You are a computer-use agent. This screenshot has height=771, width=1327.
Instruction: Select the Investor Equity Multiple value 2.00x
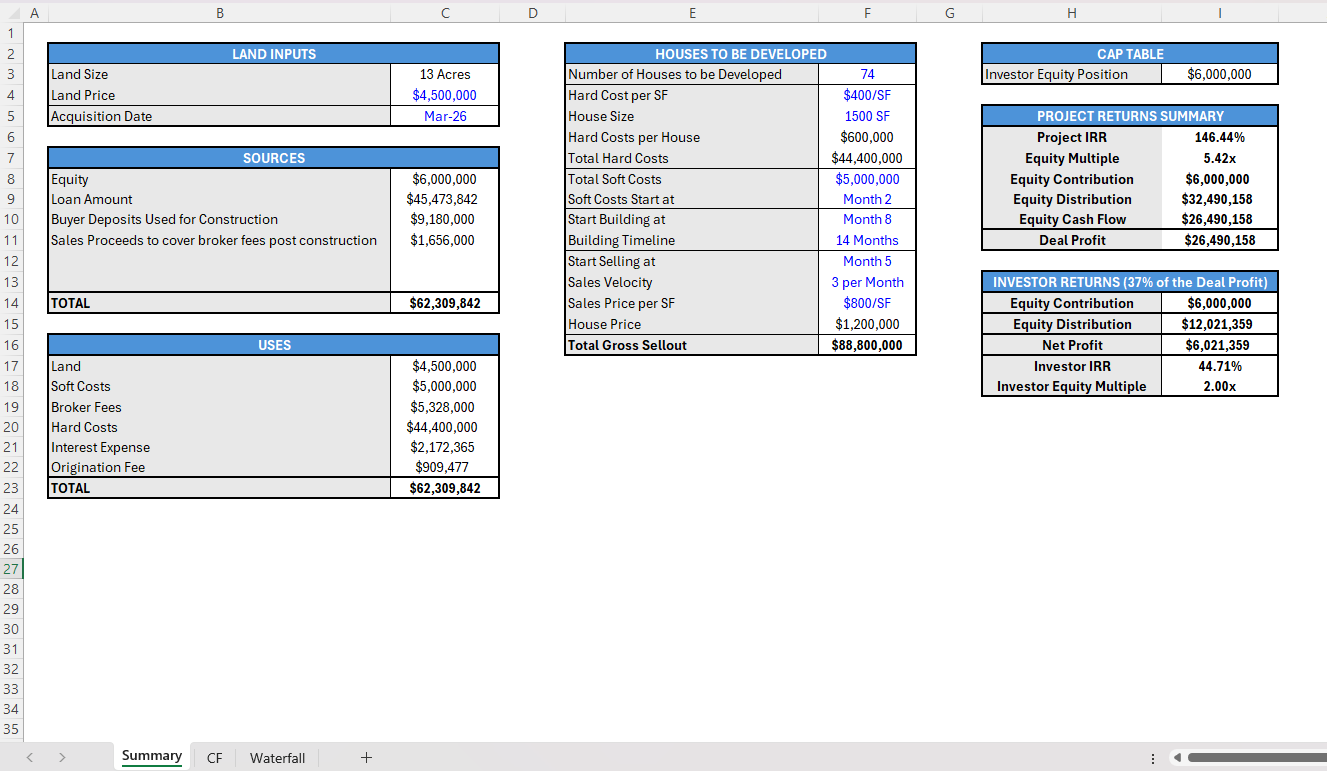click(x=1220, y=386)
